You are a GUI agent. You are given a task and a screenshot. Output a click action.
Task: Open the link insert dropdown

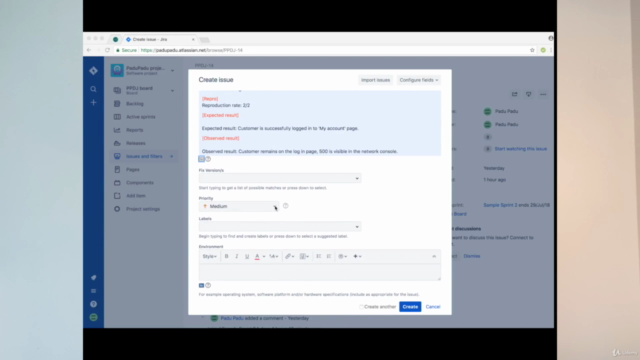[x=290, y=256]
